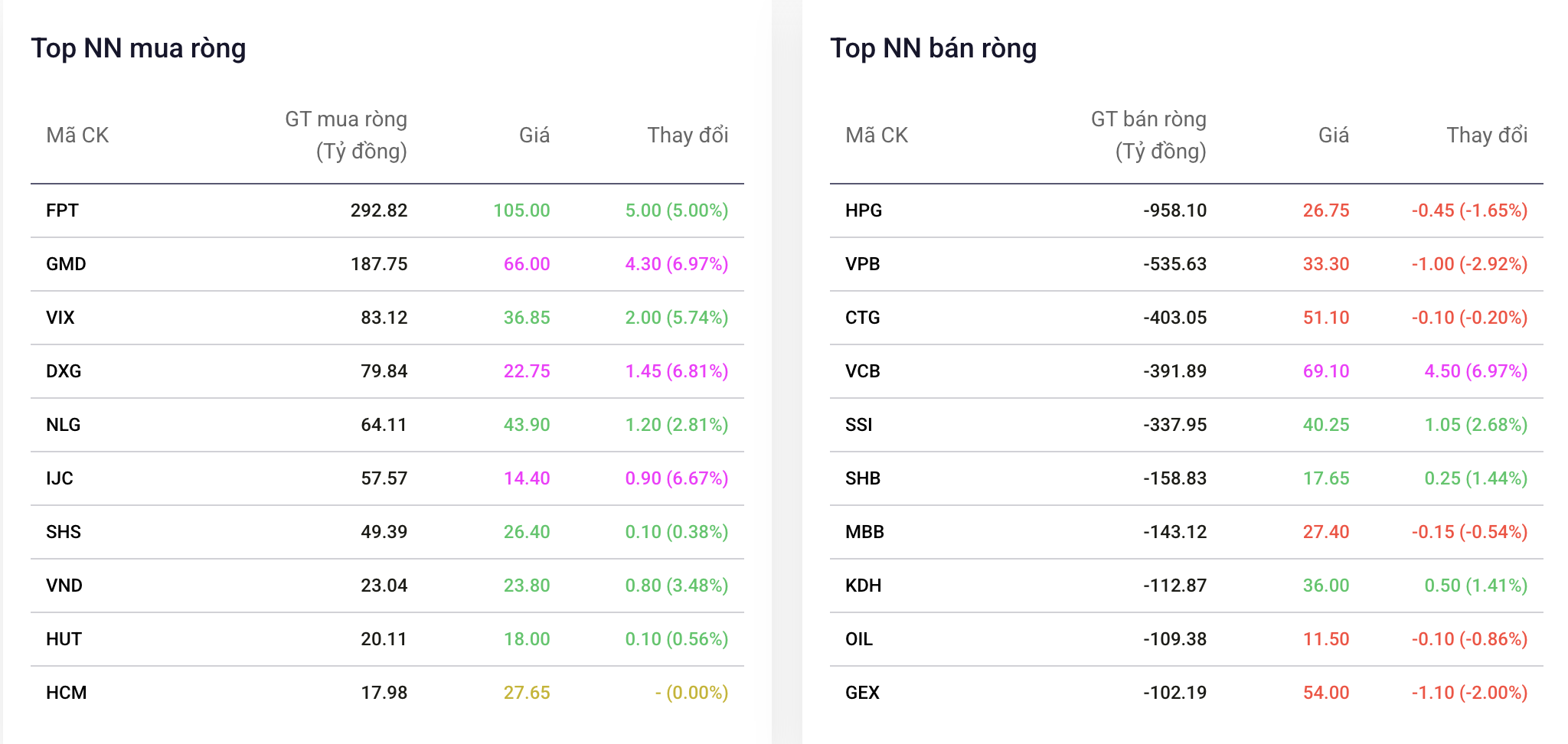Click CTG change -0.10 (-0.20%)
Viewport: 1568px width, 744px height.
(1469, 318)
